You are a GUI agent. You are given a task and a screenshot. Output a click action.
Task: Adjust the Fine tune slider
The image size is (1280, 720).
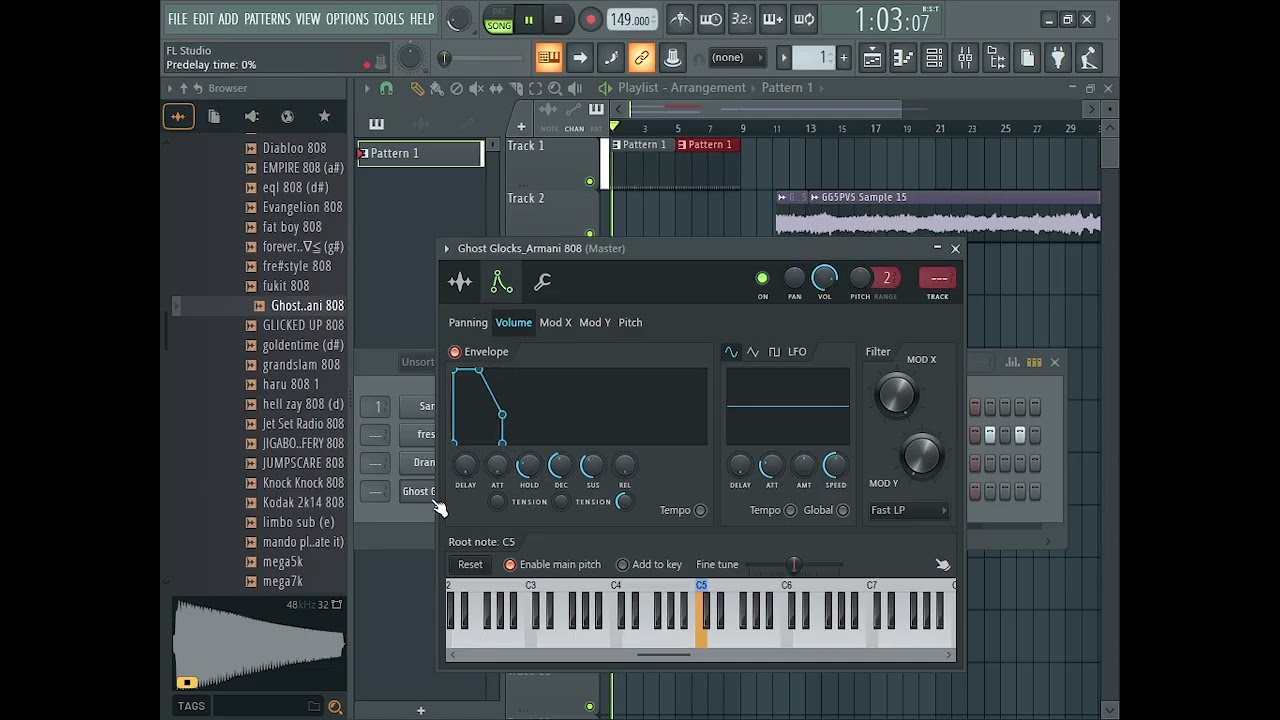tap(794, 565)
